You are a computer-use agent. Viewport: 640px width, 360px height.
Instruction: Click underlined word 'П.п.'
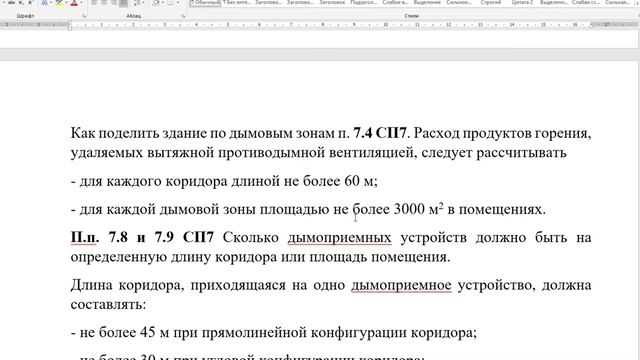pos(84,237)
